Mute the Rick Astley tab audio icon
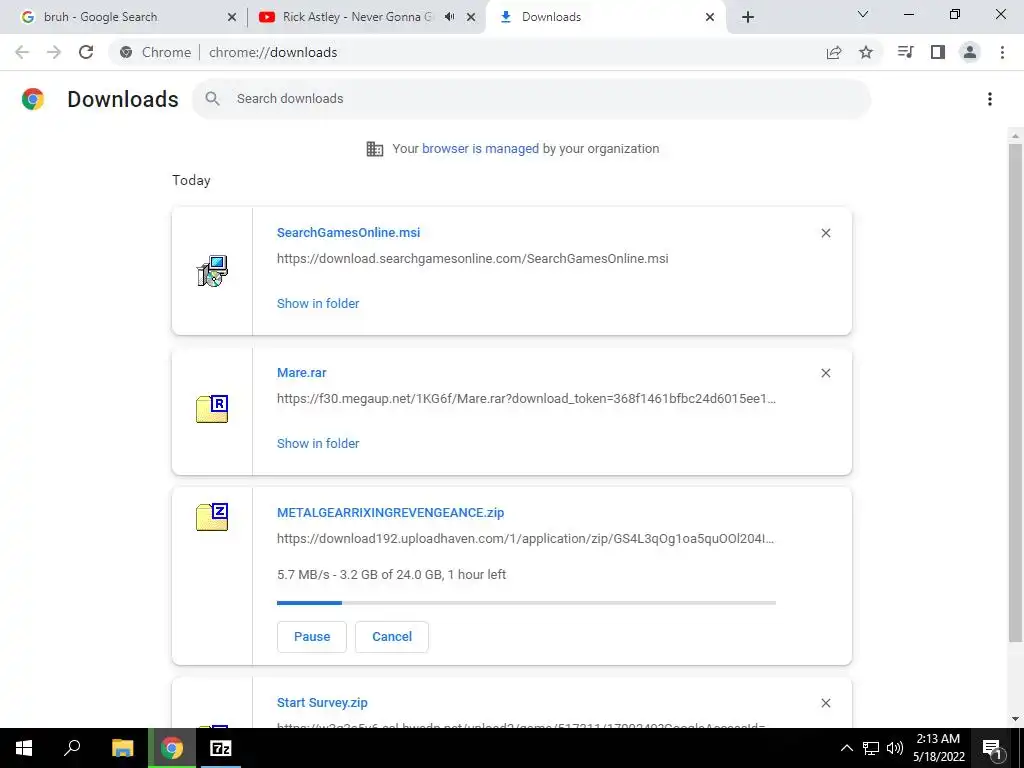 [449, 17]
